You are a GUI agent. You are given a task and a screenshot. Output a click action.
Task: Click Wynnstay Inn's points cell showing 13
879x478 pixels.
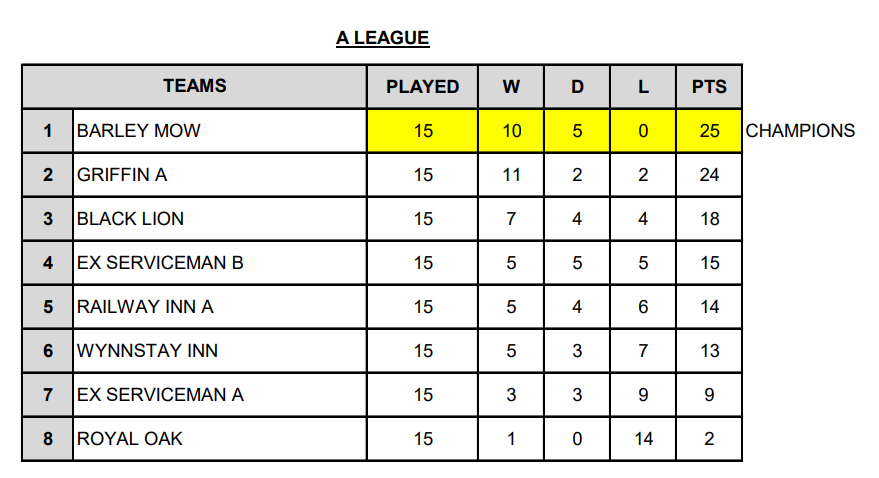pos(709,351)
